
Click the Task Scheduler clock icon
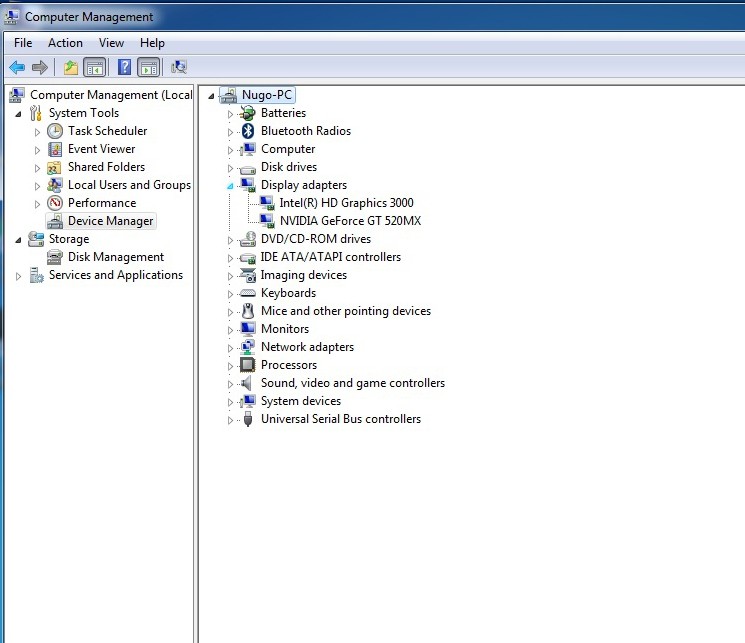click(55, 131)
